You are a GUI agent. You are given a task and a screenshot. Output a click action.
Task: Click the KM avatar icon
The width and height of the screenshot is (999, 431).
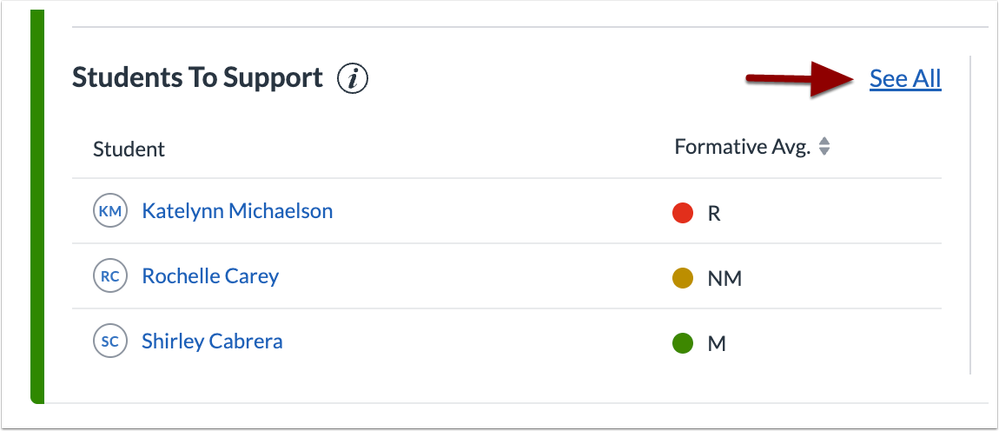(x=110, y=211)
